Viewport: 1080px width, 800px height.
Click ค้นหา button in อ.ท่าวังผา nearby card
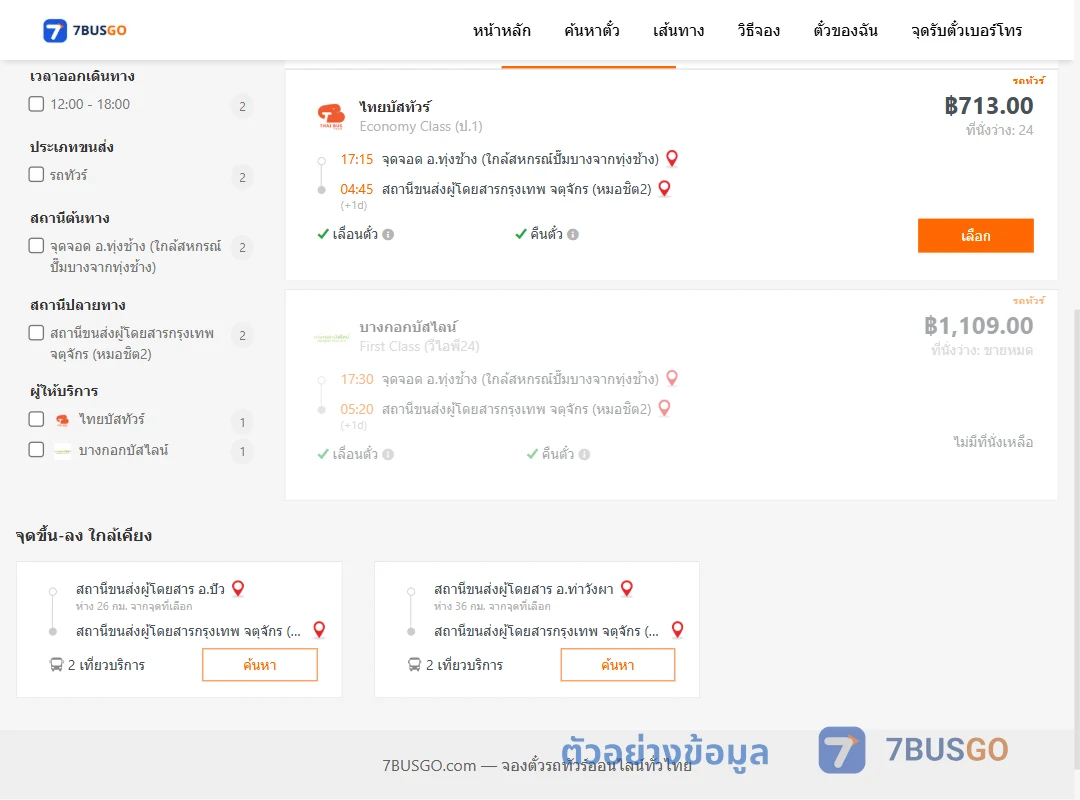pyautogui.click(x=618, y=665)
